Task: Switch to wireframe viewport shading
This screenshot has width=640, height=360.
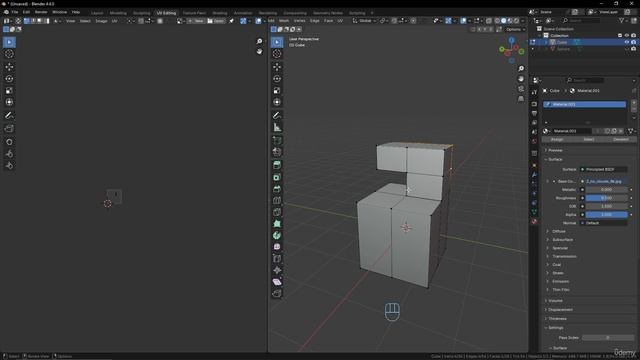Action: point(497,21)
